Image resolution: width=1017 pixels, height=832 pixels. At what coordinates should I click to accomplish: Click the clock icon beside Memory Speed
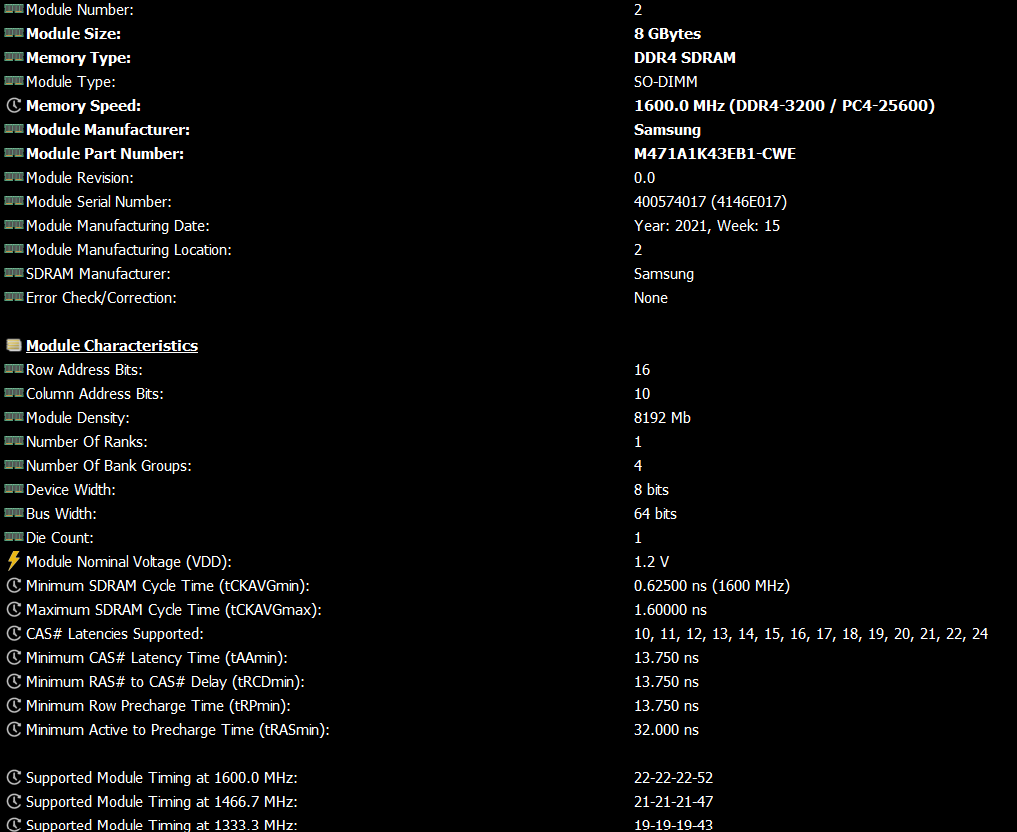[x=14, y=105]
